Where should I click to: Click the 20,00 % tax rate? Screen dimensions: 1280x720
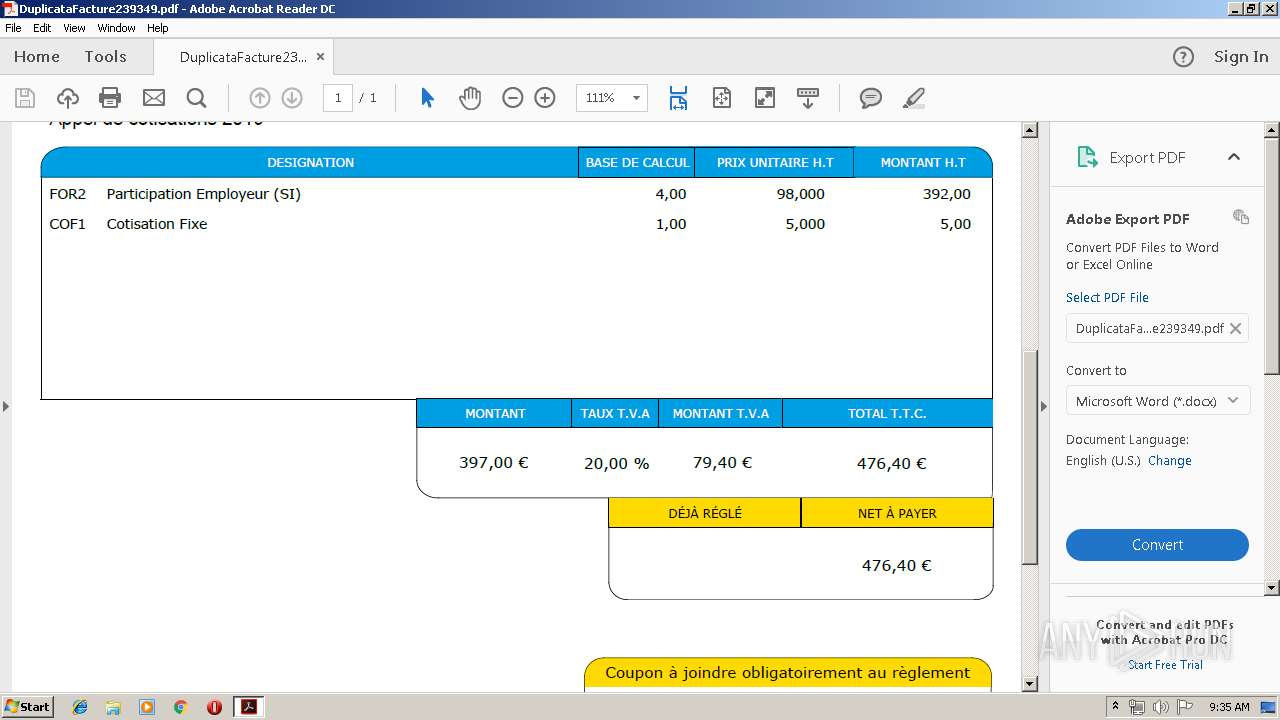(x=616, y=463)
